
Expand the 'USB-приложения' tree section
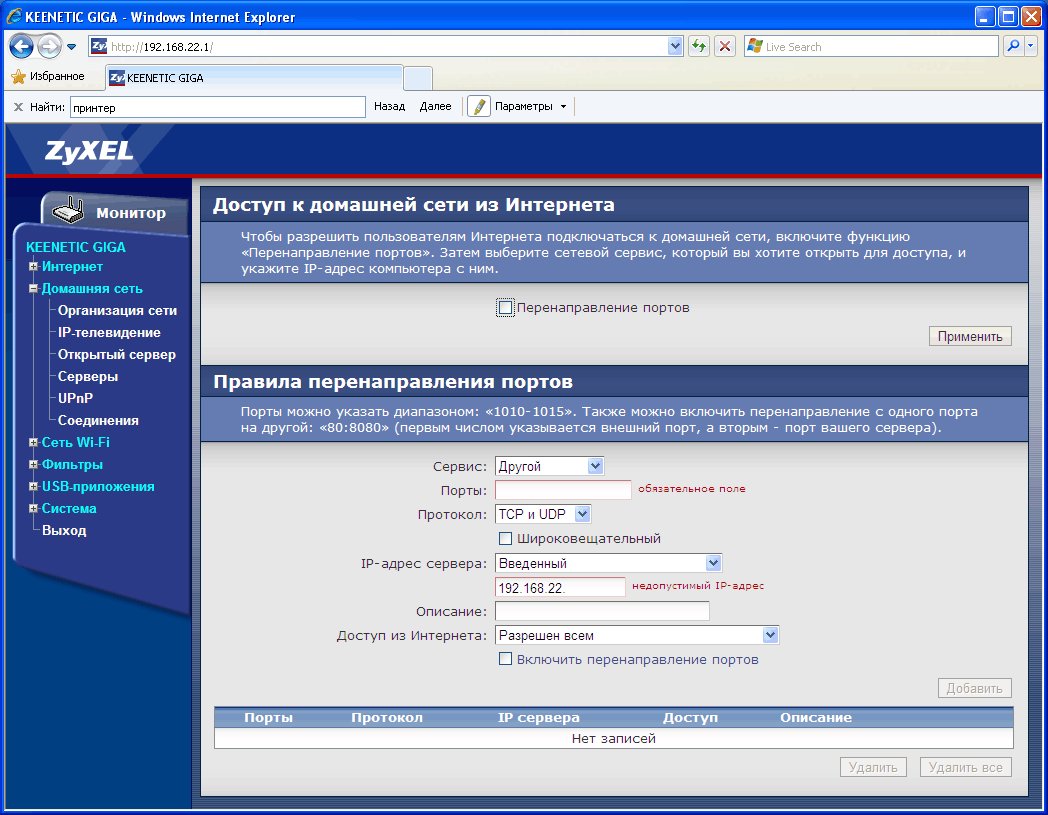click(x=33, y=486)
